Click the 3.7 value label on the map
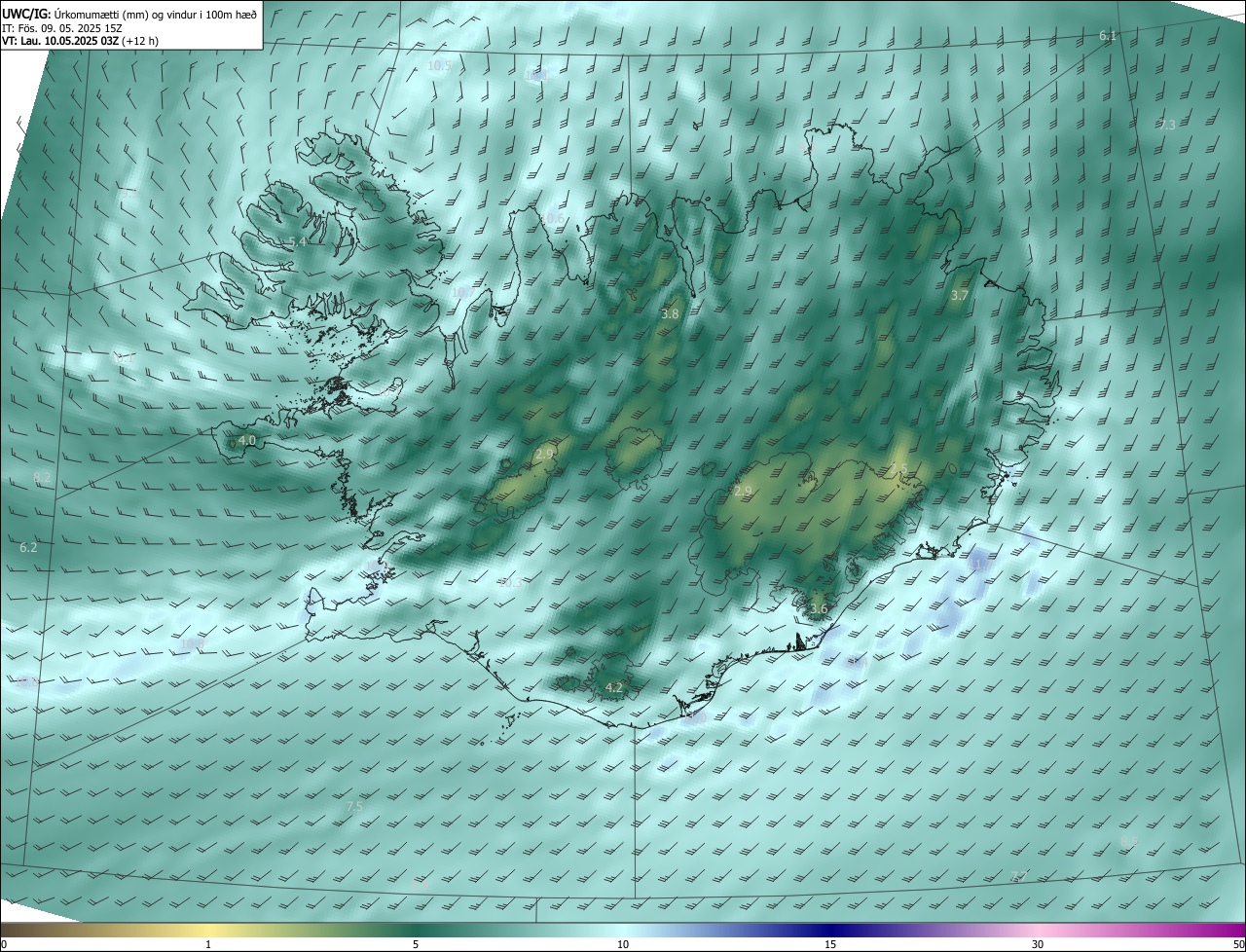 pos(960,295)
